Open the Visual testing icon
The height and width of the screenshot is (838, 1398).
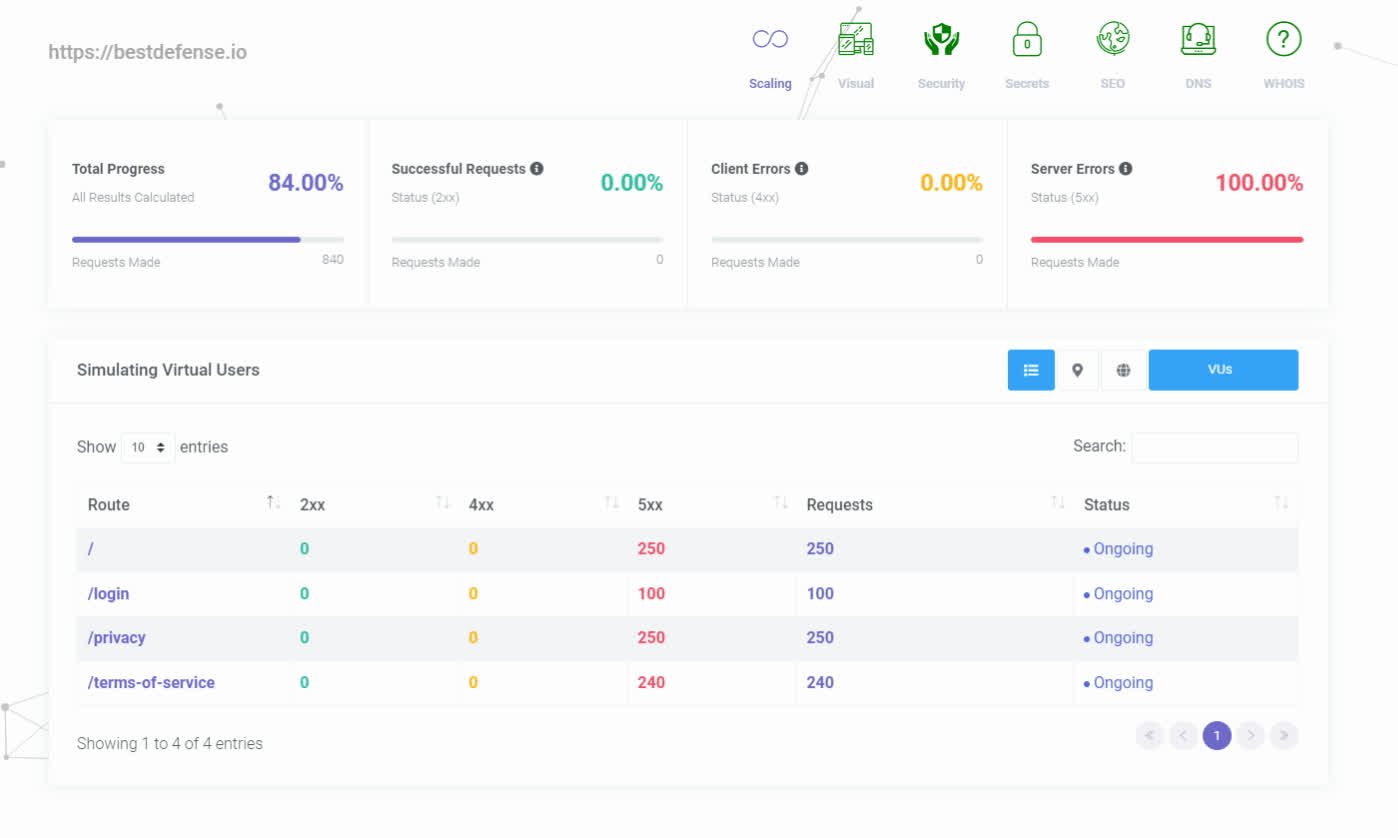point(855,41)
